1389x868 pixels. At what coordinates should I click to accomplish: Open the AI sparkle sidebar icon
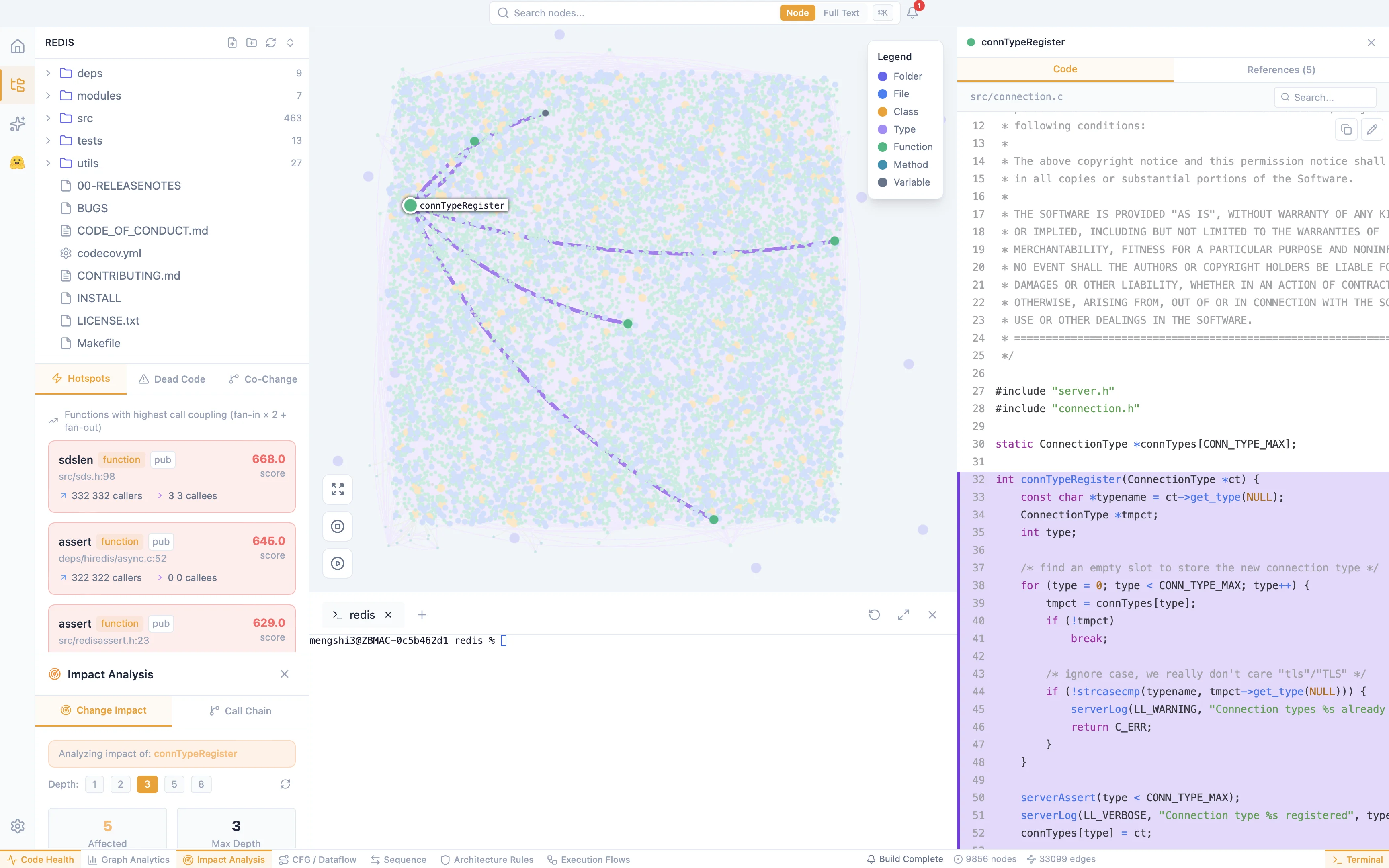17,123
